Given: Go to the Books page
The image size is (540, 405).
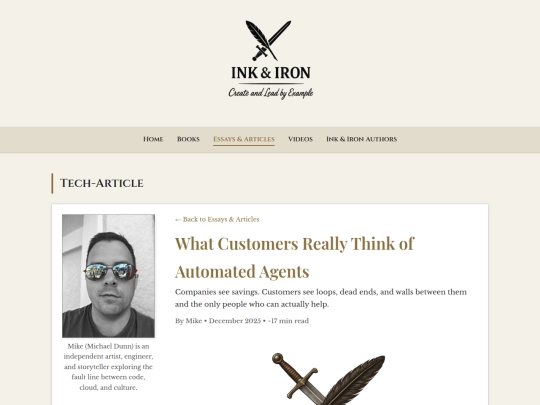Looking at the screenshot, I should click(188, 139).
